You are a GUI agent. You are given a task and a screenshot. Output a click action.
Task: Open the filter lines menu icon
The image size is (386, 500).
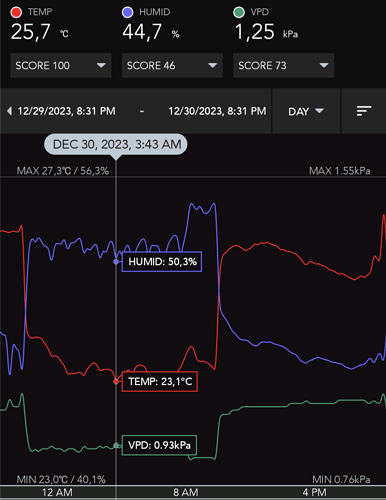[364, 111]
